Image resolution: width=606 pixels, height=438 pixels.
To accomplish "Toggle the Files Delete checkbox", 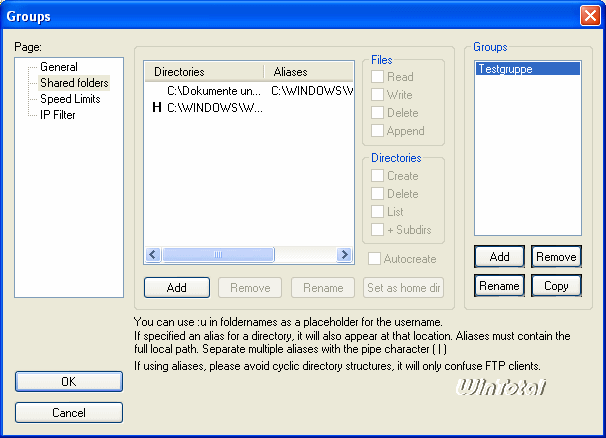I will (377, 113).
